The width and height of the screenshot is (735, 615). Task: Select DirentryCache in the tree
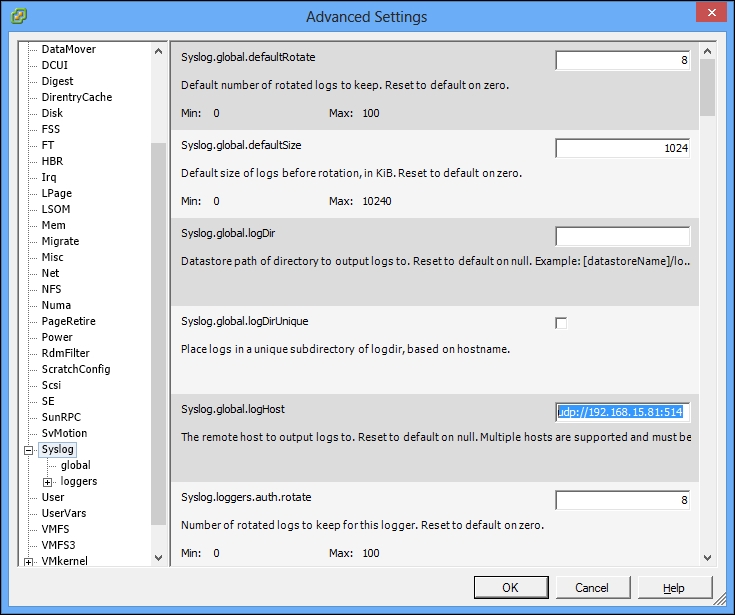77,97
